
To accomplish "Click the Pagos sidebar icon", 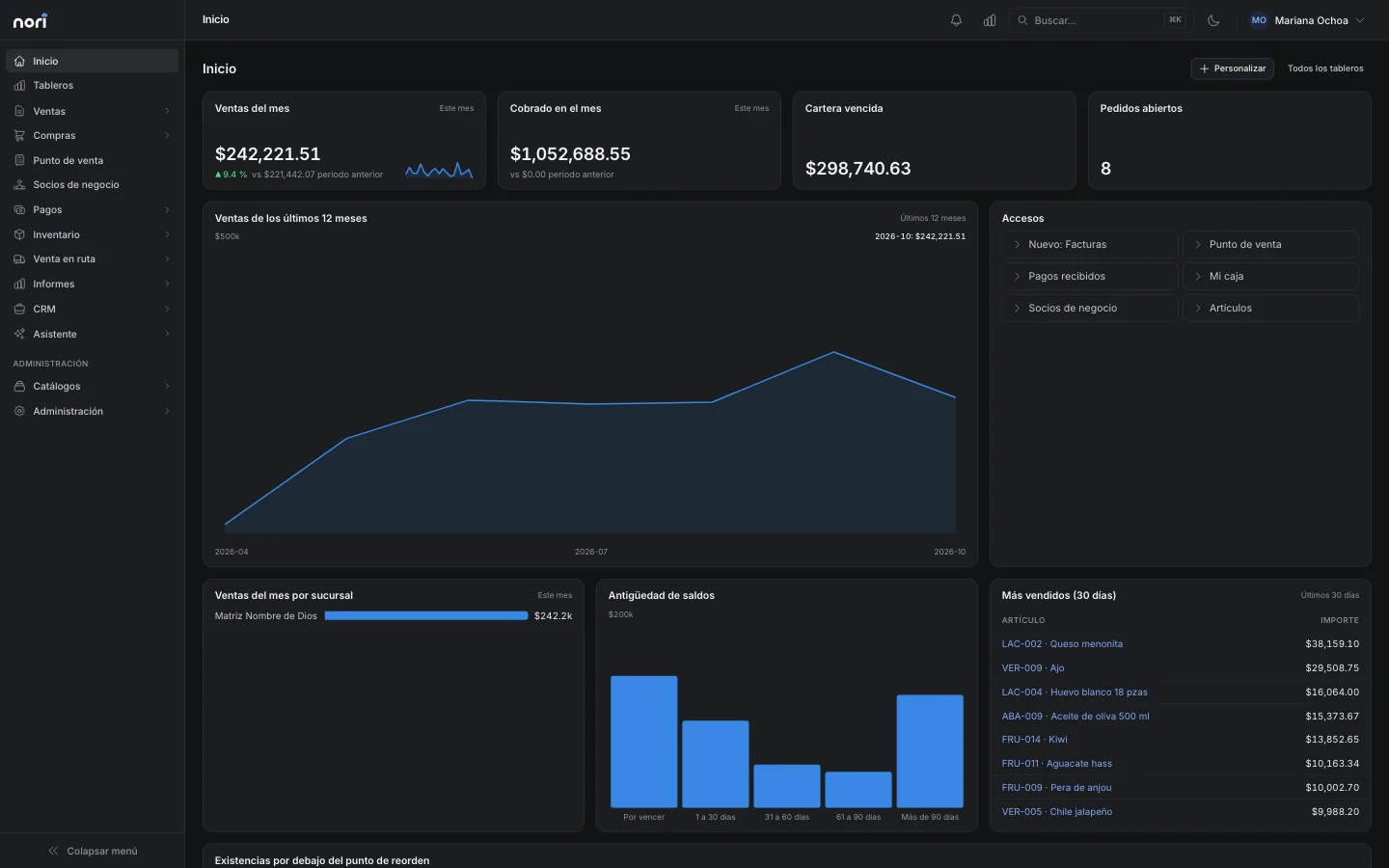I will coord(19,210).
